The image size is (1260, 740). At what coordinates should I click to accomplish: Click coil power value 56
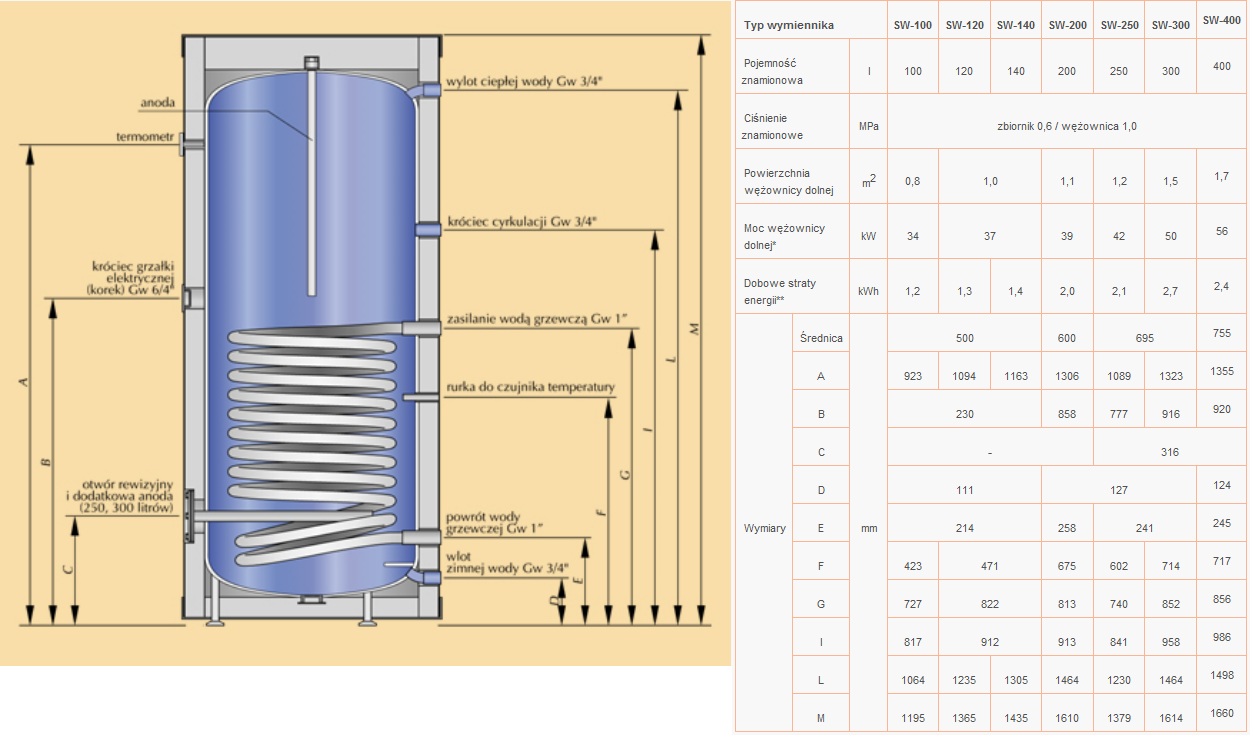pos(1222,231)
